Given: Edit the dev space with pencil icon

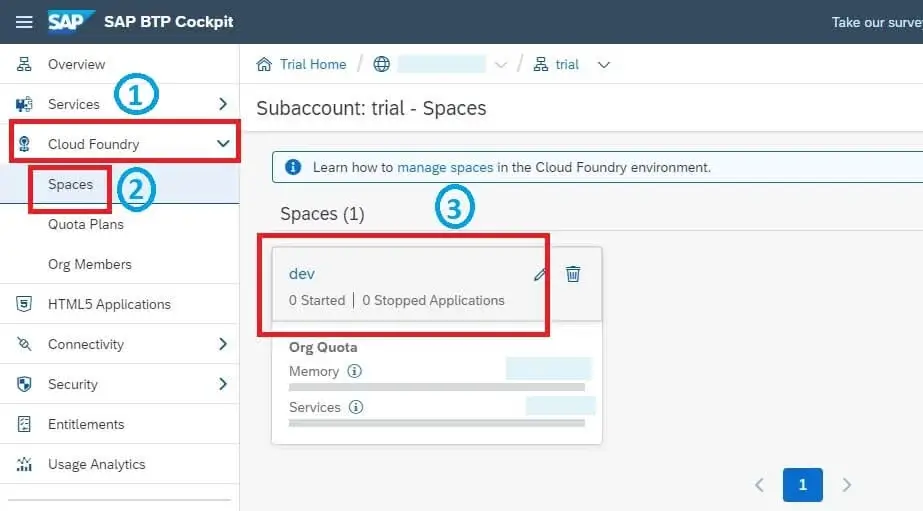Looking at the screenshot, I should coord(540,274).
